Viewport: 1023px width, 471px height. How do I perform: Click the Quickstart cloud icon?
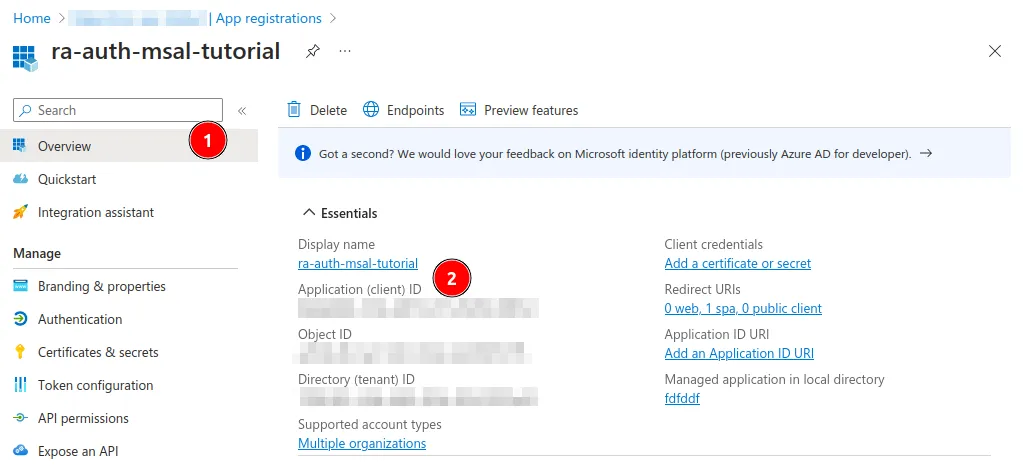tap(20, 179)
